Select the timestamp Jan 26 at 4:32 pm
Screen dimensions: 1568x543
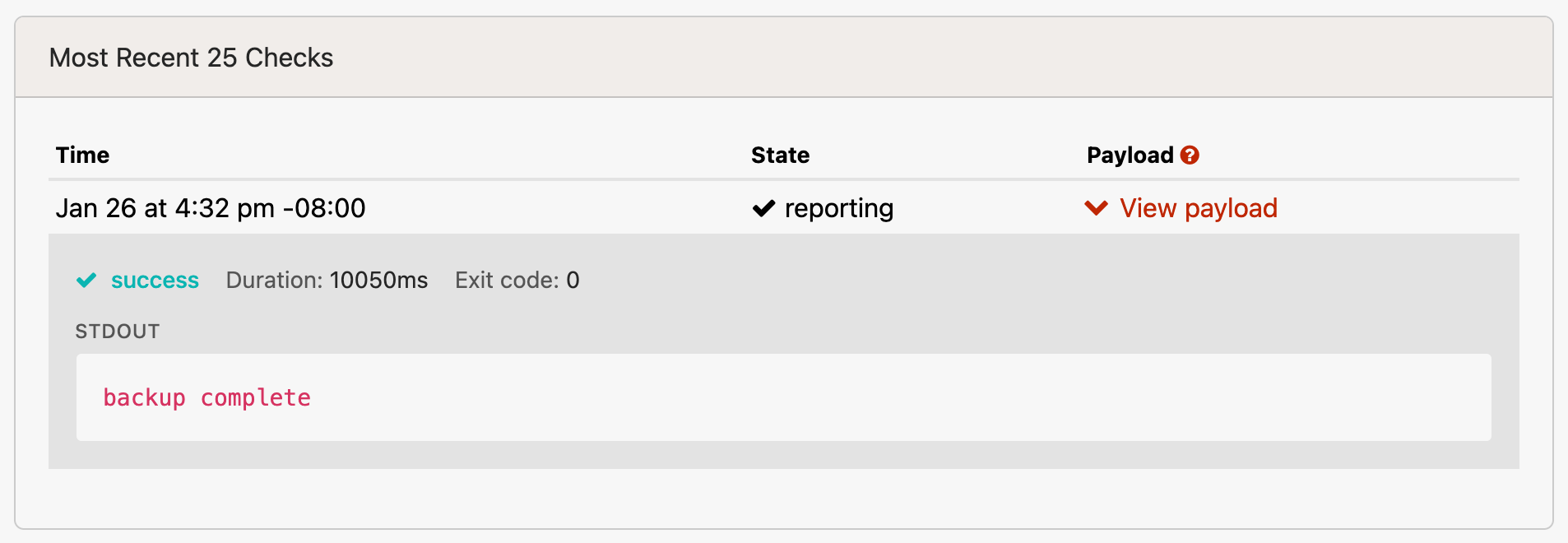(x=211, y=207)
